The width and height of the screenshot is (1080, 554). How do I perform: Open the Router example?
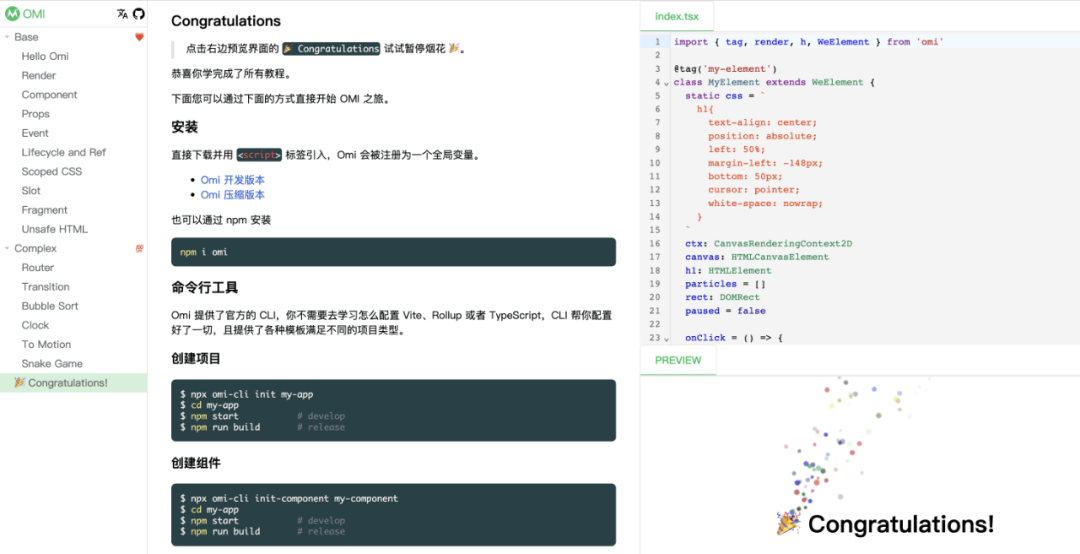pos(37,267)
